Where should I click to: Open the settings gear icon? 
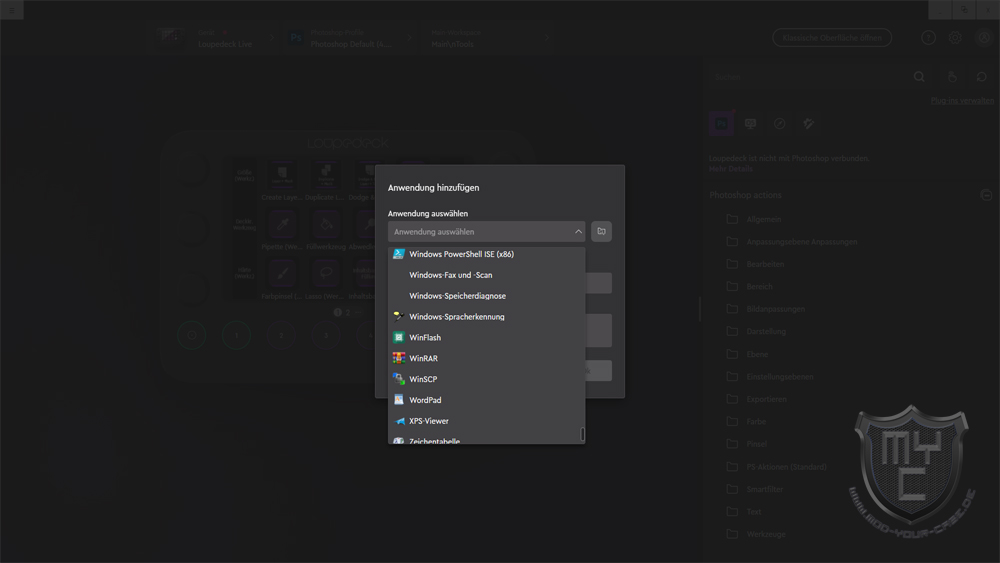pyautogui.click(x=955, y=38)
